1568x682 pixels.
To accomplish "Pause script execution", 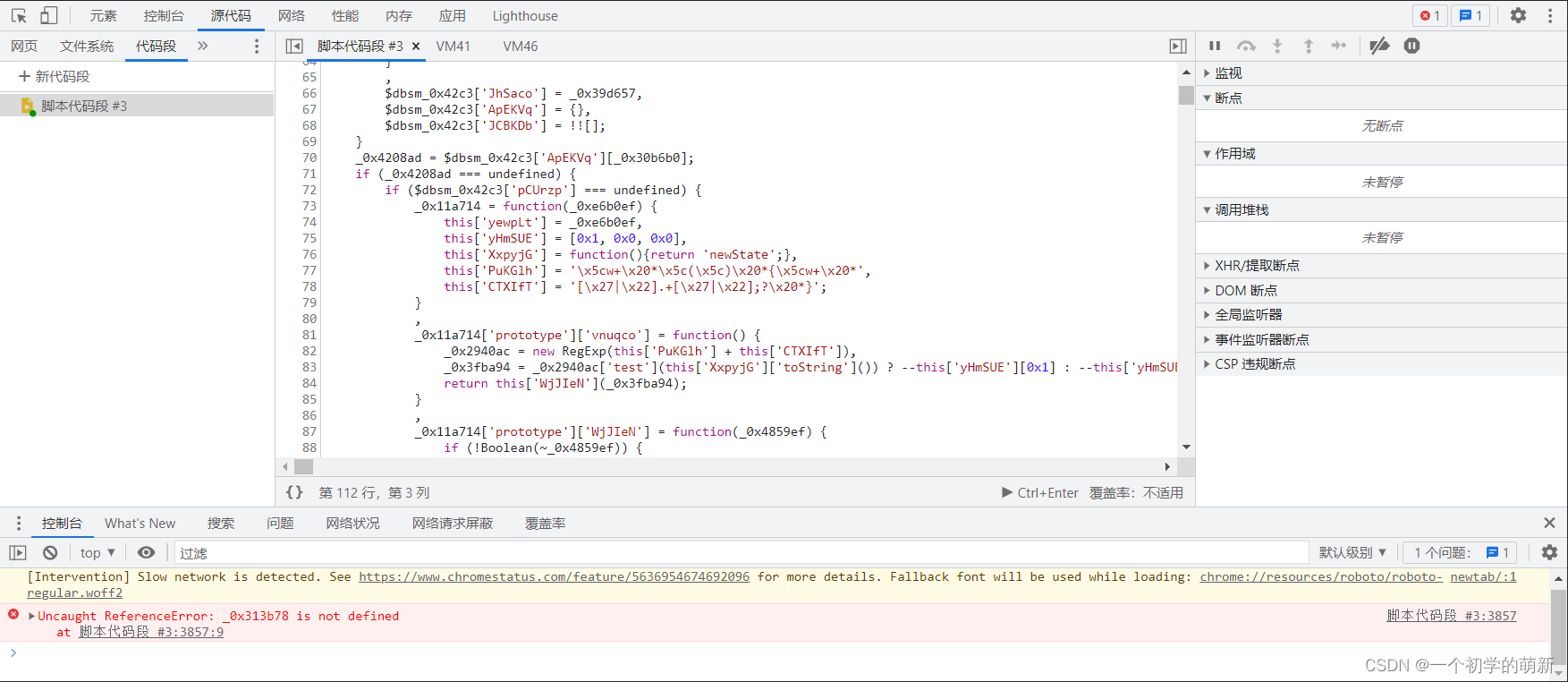I will click(x=1215, y=46).
